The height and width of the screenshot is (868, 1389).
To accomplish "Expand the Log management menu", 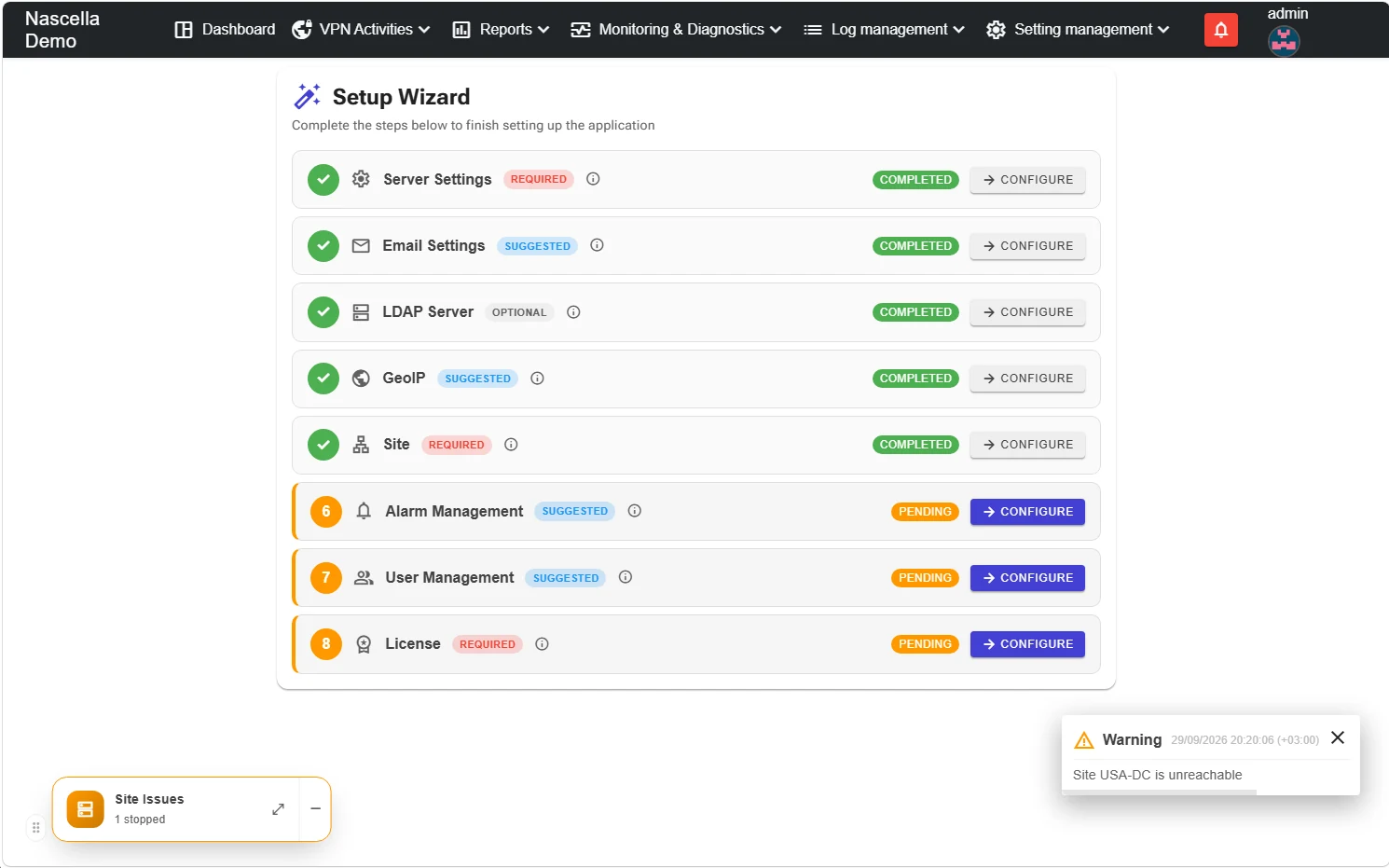I will coord(884,30).
